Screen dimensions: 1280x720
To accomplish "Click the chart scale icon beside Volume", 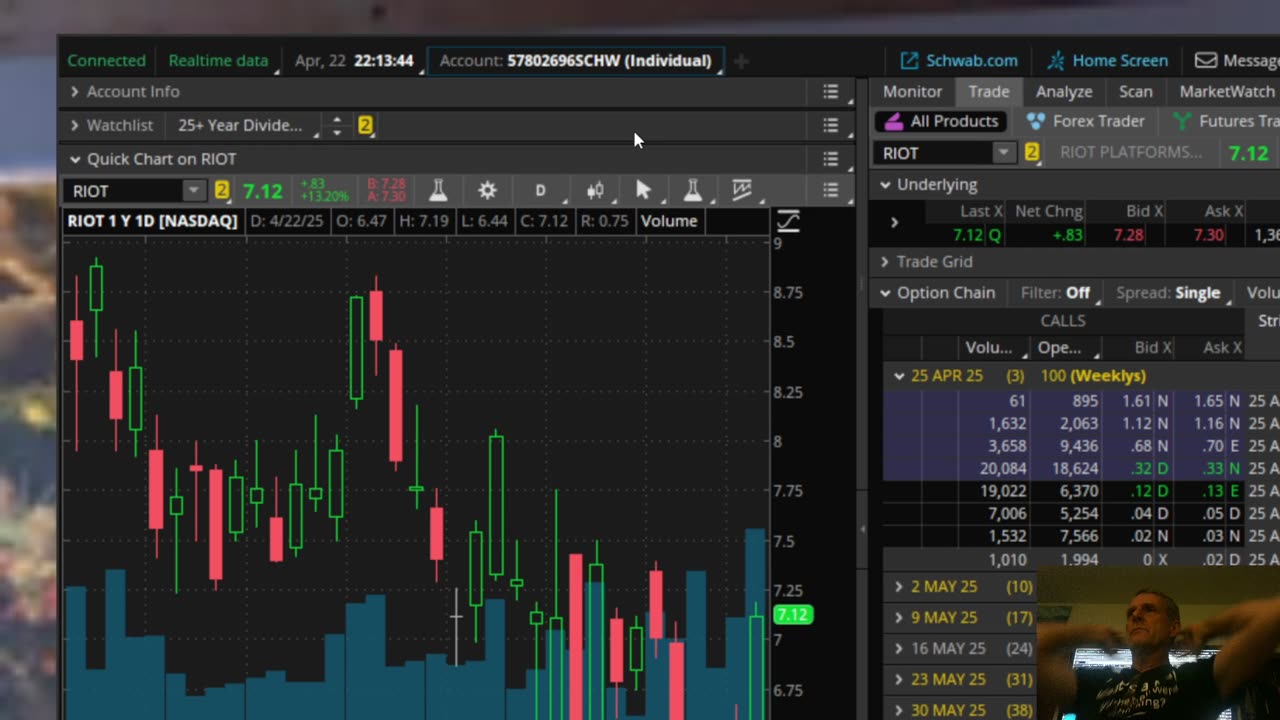I will tap(788, 221).
